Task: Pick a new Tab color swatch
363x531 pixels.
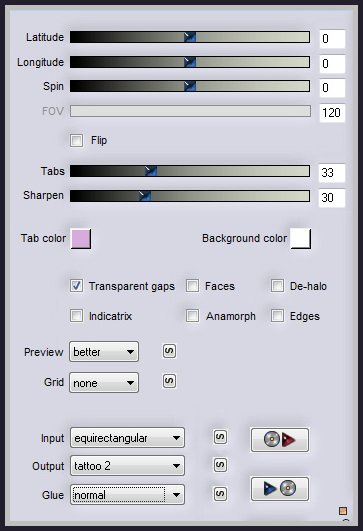Action: pyautogui.click(x=81, y=238)
